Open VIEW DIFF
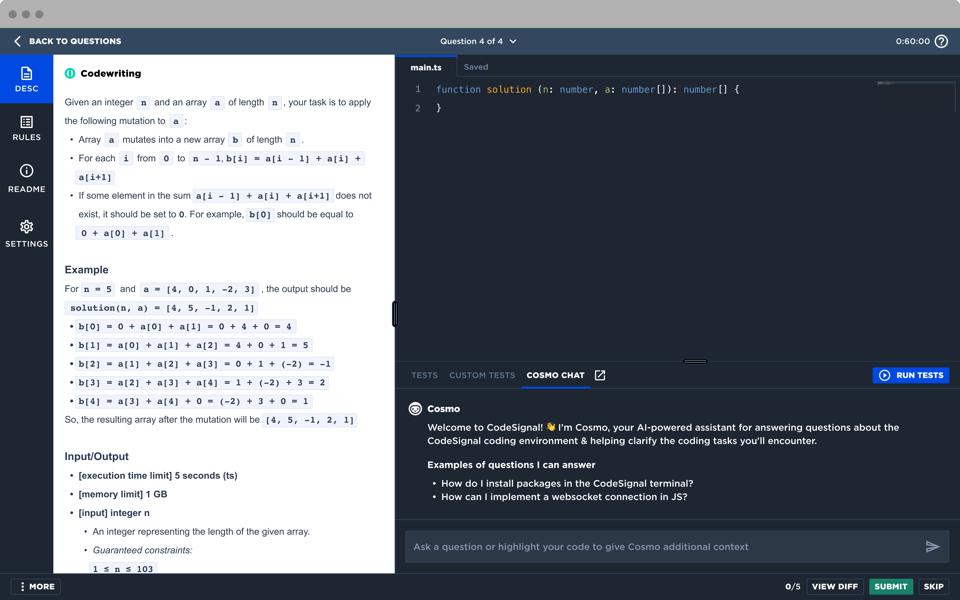 (x=834, y=587)
